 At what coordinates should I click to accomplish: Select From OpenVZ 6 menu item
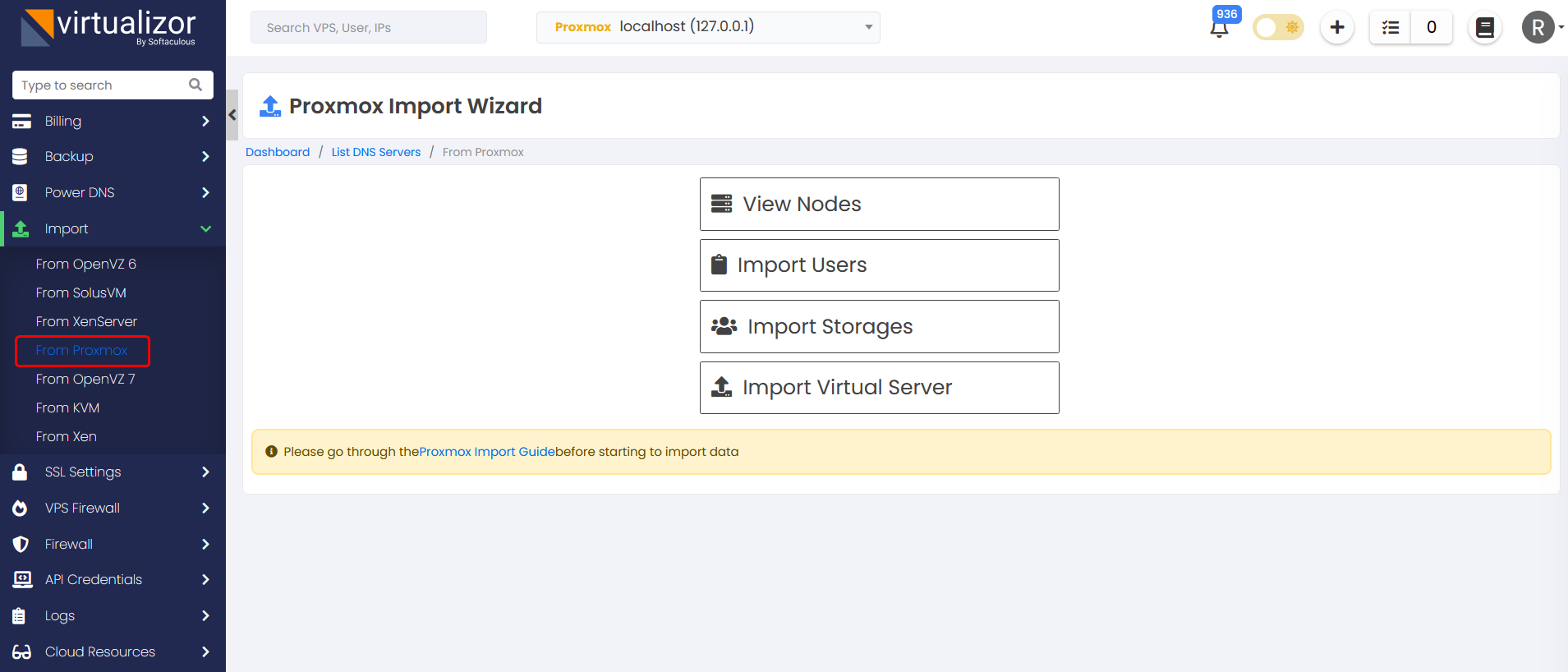point(86,264)
